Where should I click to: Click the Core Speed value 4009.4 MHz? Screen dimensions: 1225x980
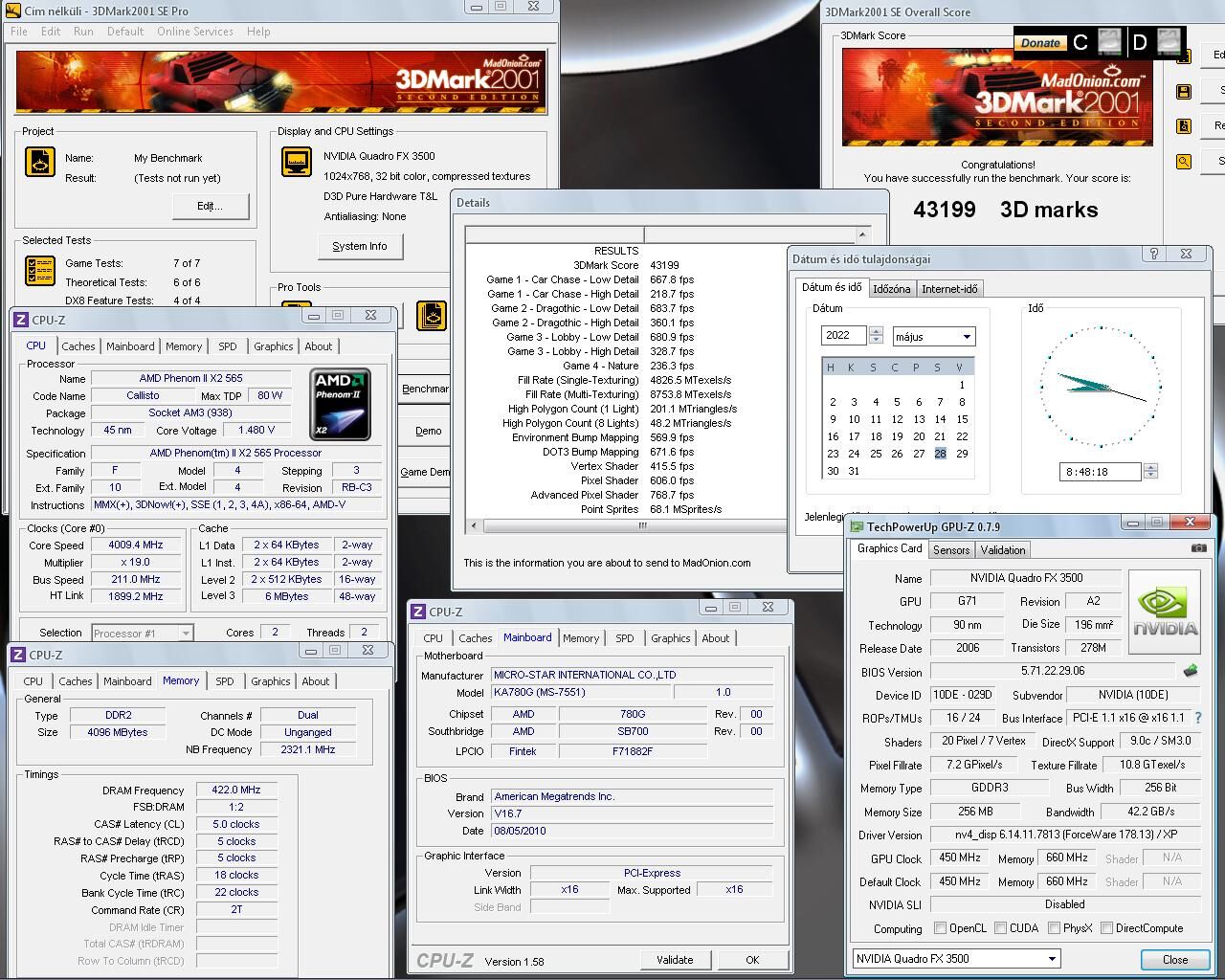(x=136, y=545)
